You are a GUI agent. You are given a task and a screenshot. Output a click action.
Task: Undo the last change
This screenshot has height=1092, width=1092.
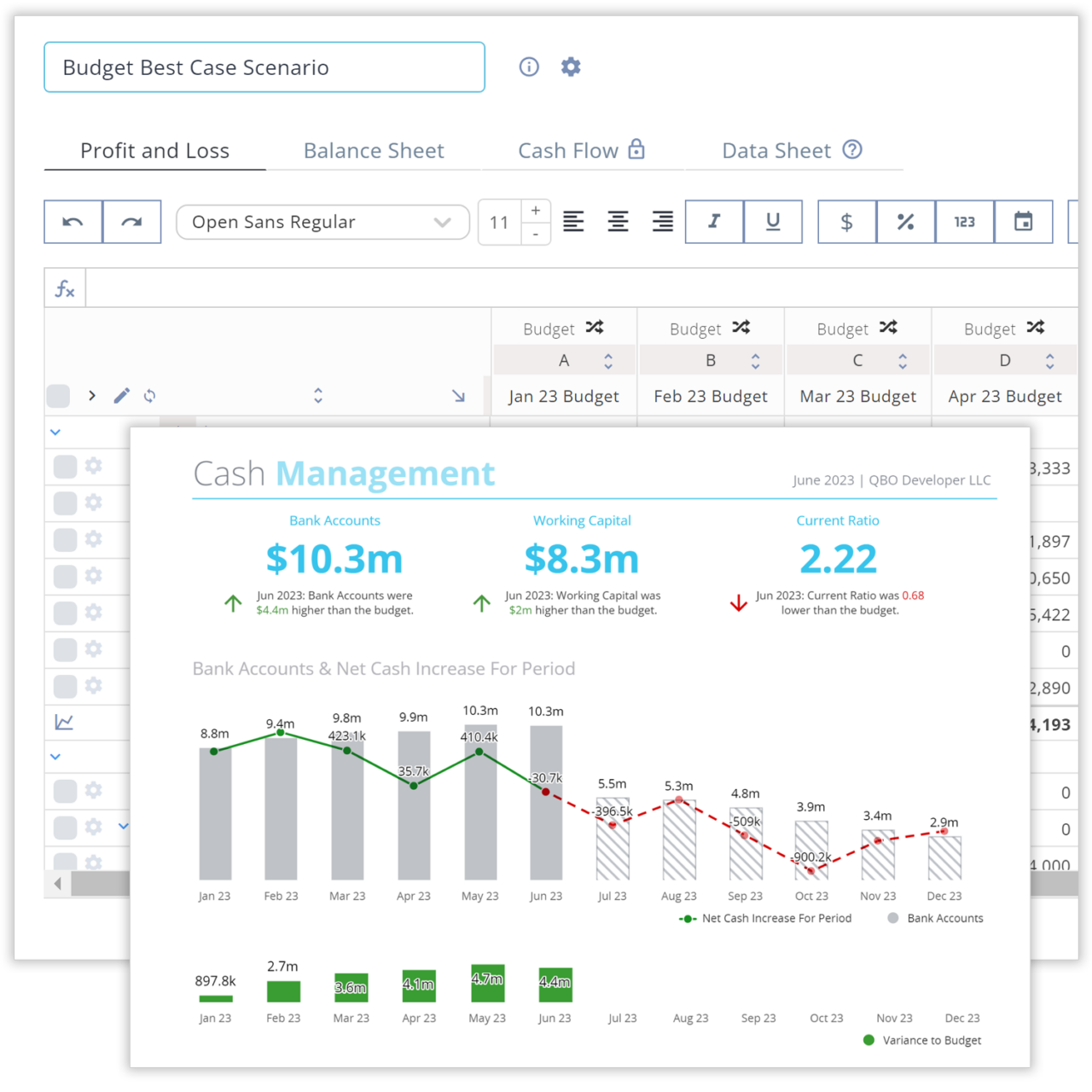coord(73,222)
